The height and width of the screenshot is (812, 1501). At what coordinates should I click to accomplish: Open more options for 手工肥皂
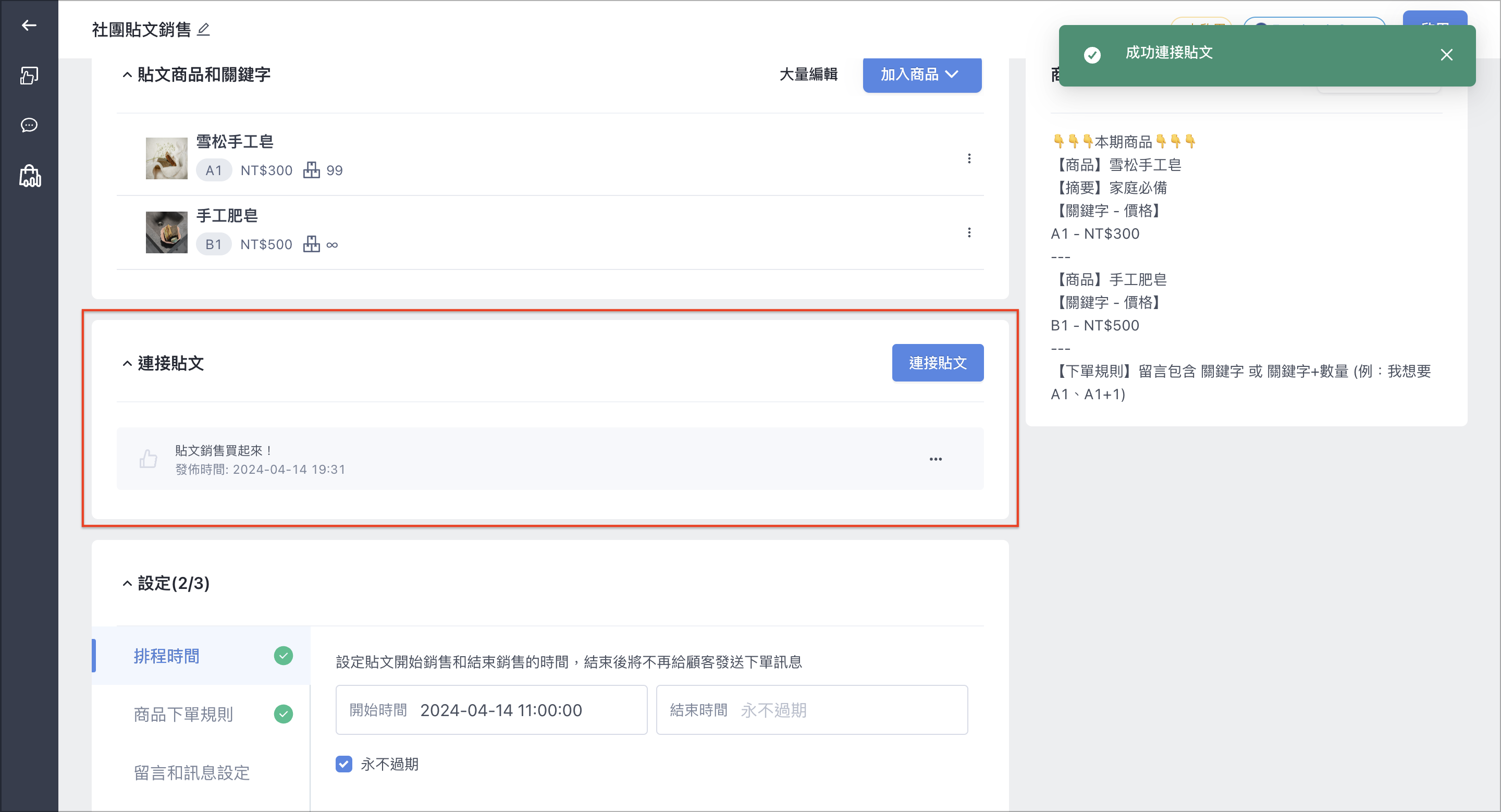point(969,232)
